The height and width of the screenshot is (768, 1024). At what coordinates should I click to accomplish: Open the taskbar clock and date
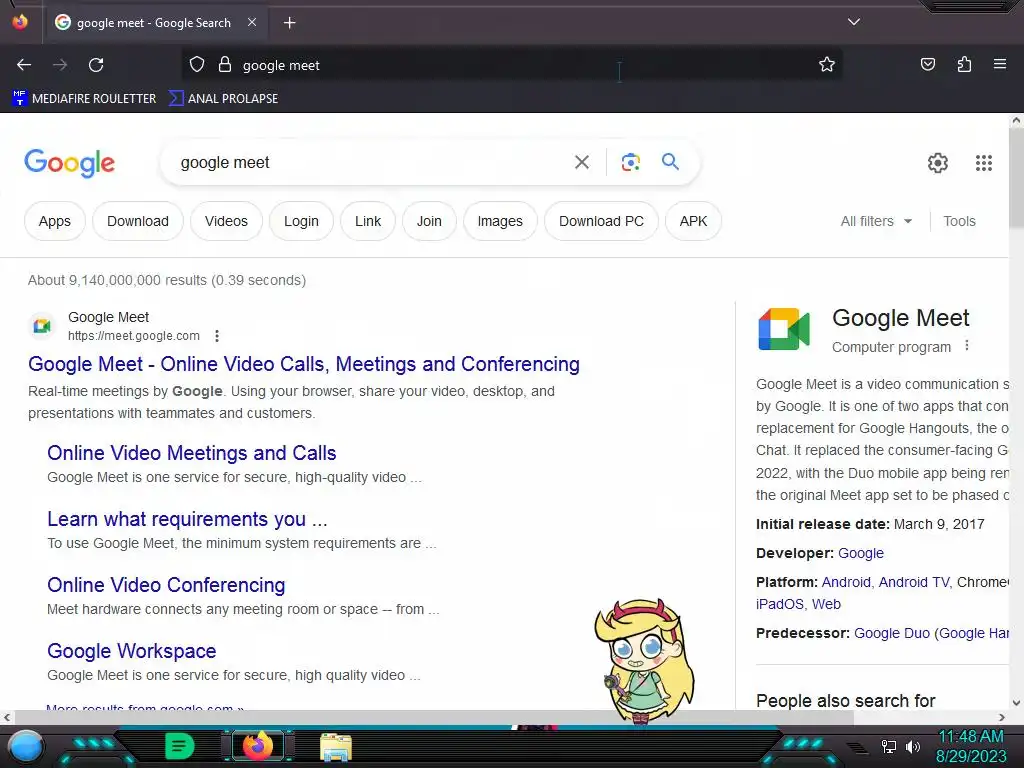tap(971, 746)
